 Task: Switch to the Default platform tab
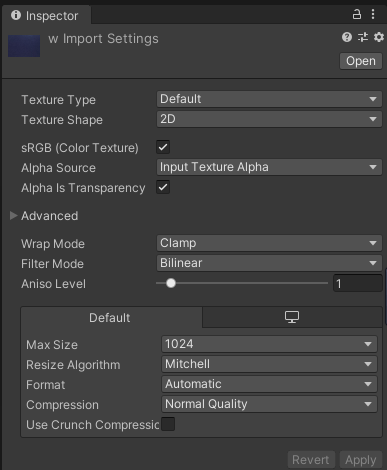pyautogui.click(x=111, y=318)
